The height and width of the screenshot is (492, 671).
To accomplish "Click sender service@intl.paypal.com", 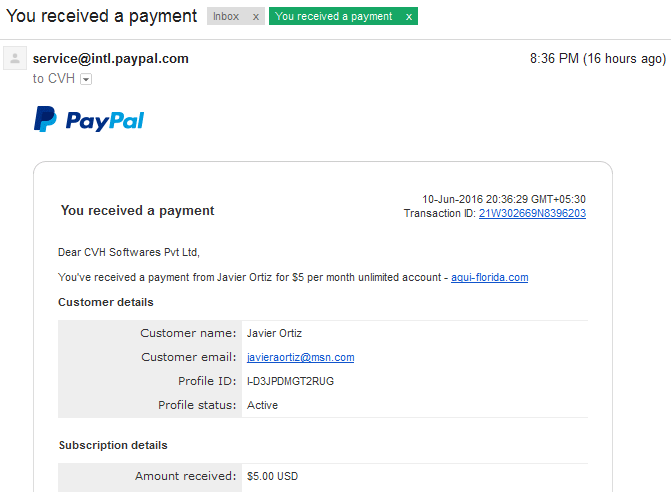I will [x=110, y=59].
